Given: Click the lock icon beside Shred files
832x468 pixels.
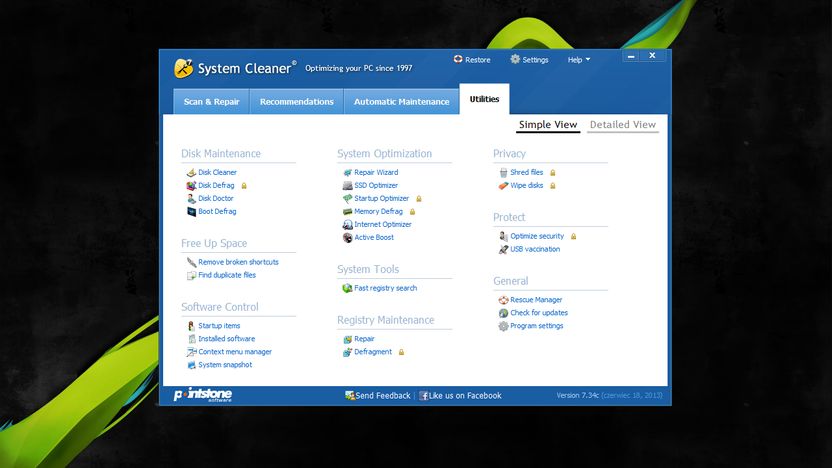Looking at the screenshot, I should [553, 172].
